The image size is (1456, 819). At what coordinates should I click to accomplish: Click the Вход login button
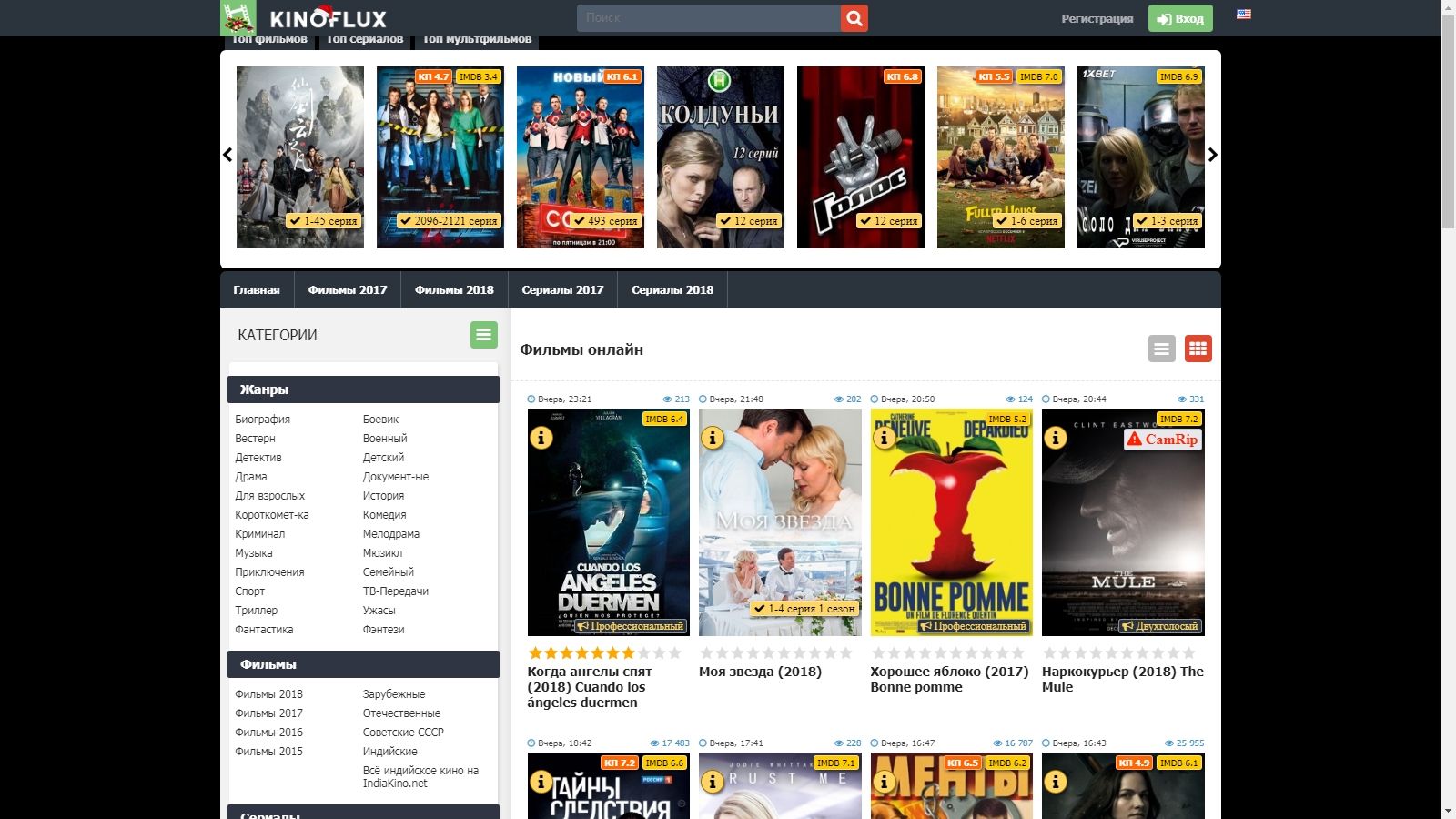tap(1180, 18)
